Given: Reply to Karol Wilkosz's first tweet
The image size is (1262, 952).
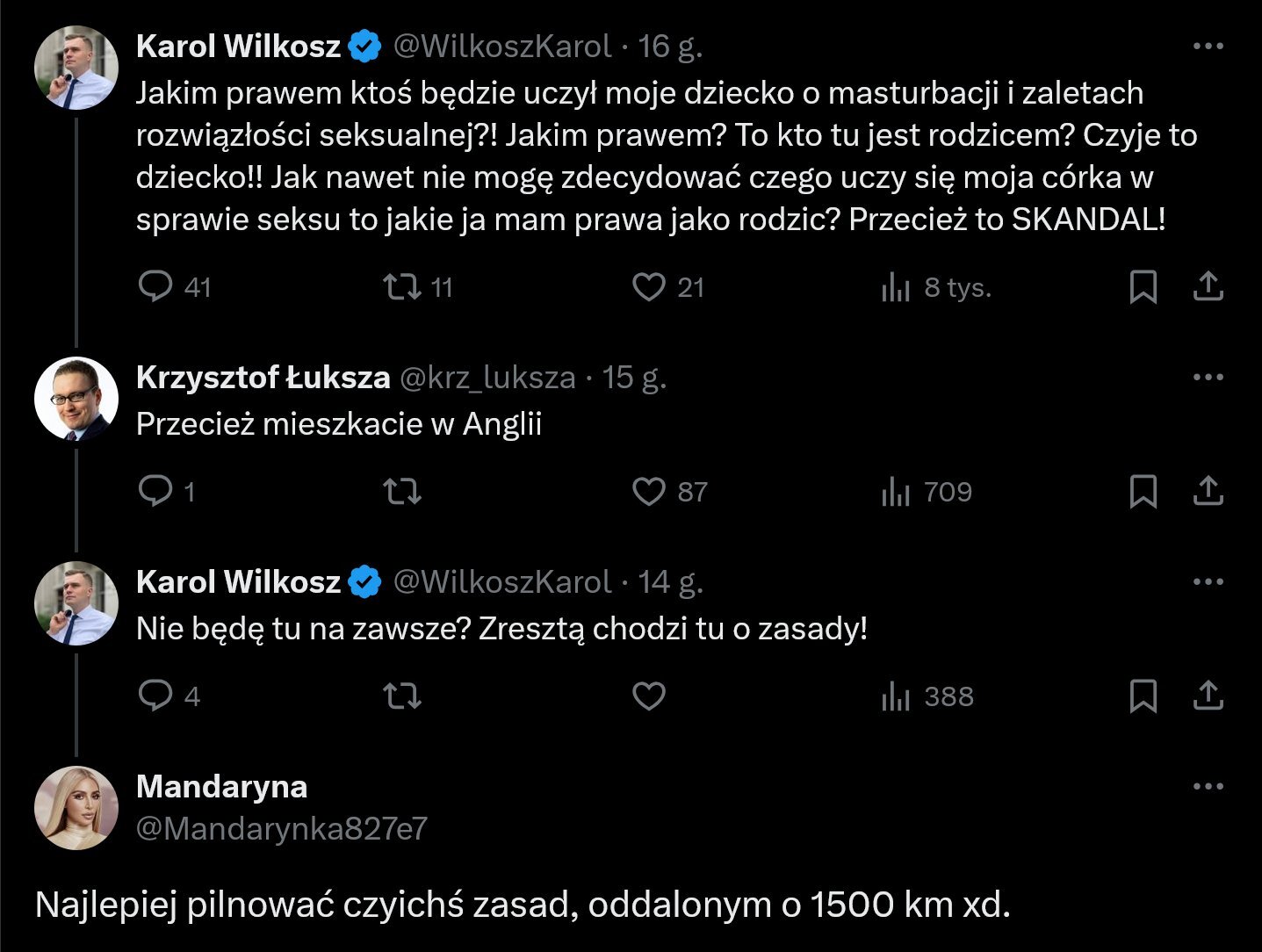Looking at the screenshot, I should pyautogui.click(x=156, y=287).
